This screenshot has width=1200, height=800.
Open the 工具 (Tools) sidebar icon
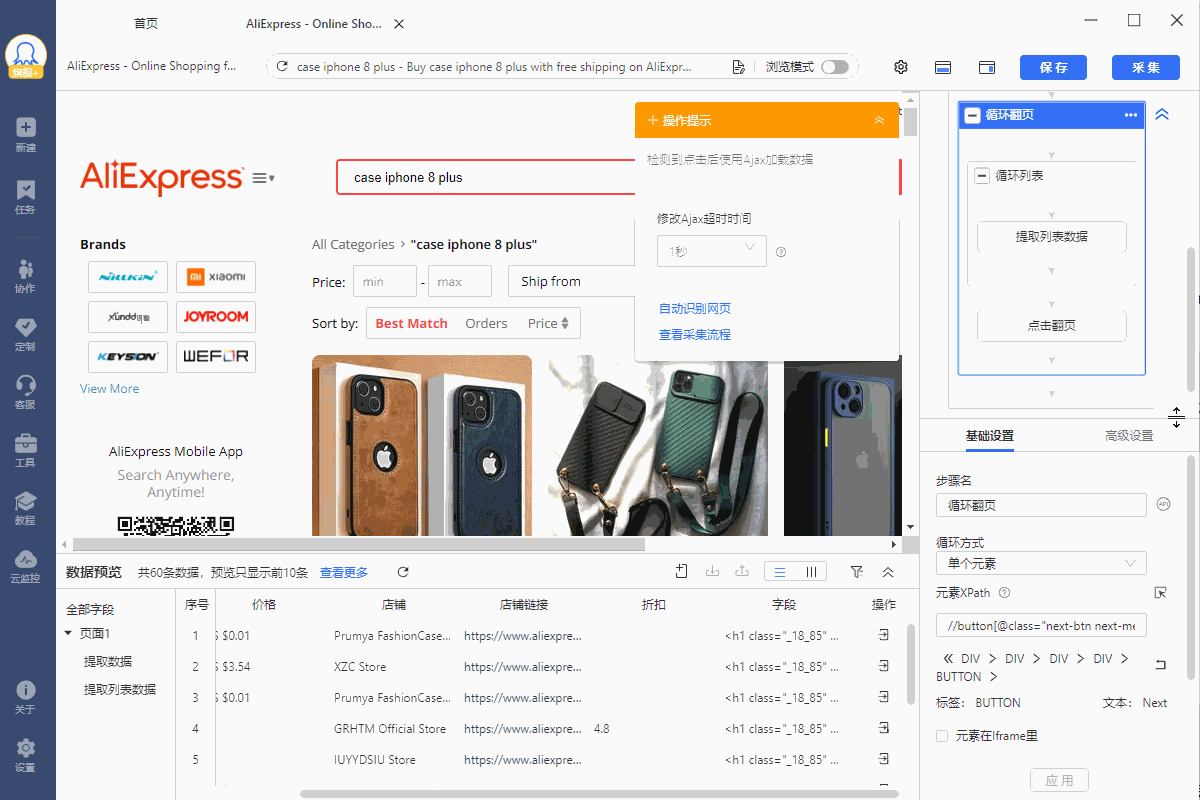[x=26, y=450]
